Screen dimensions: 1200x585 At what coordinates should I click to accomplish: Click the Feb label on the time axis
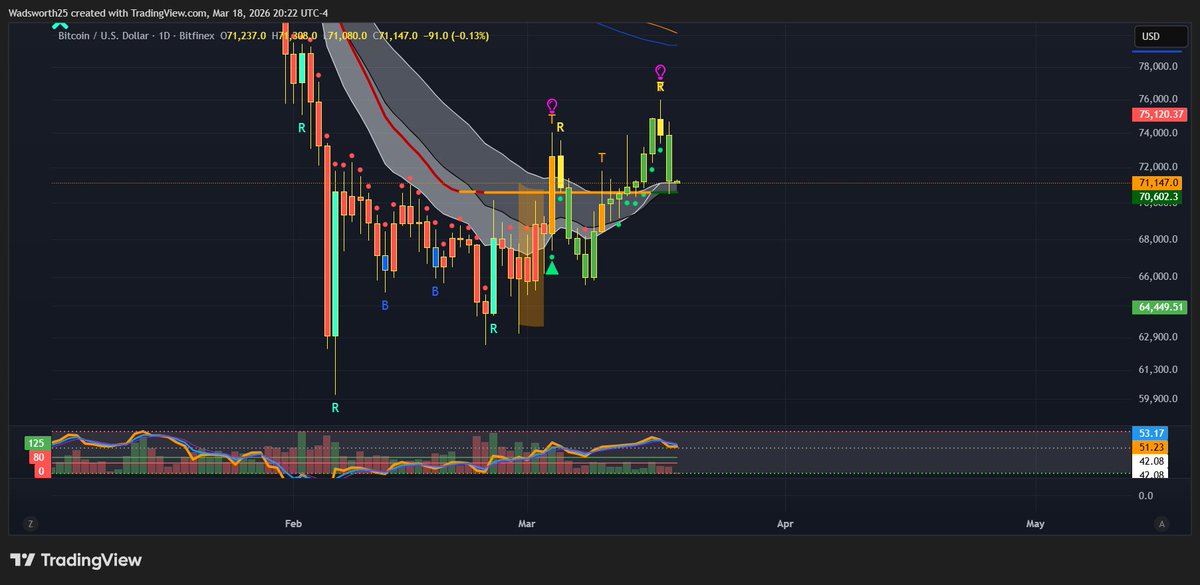[293, 523]
